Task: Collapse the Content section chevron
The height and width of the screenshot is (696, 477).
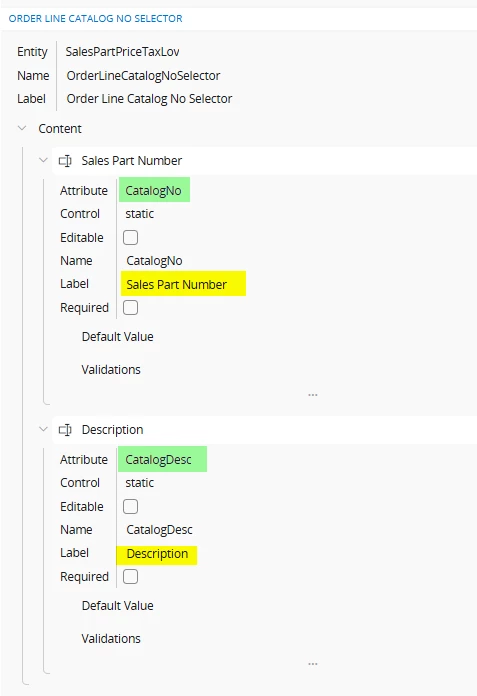Action: pos(22,128)
